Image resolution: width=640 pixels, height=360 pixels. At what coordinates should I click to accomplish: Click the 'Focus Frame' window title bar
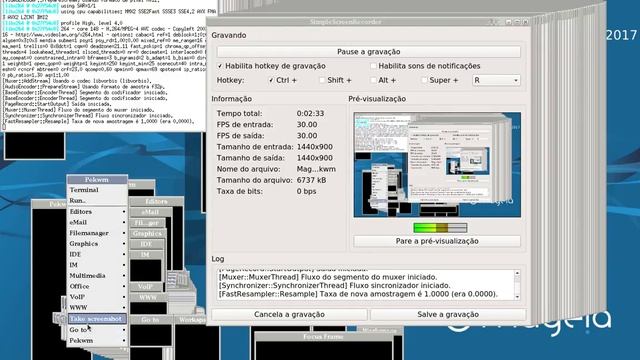tap(323, 337)
